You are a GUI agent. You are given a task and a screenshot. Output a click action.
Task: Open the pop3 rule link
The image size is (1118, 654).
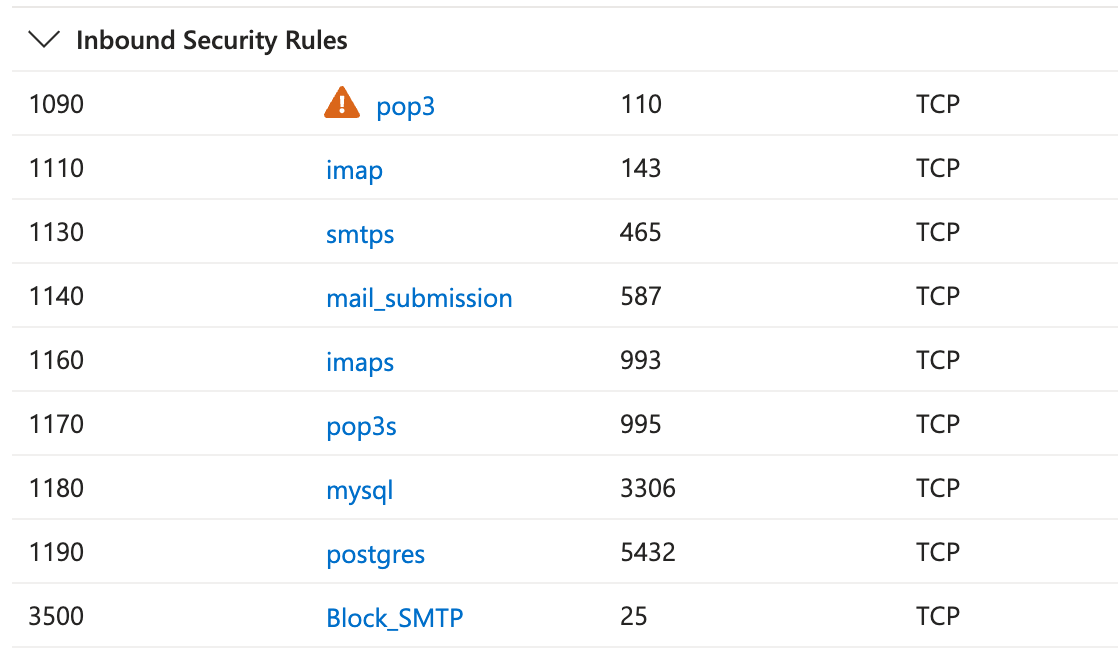click(405, 106)
